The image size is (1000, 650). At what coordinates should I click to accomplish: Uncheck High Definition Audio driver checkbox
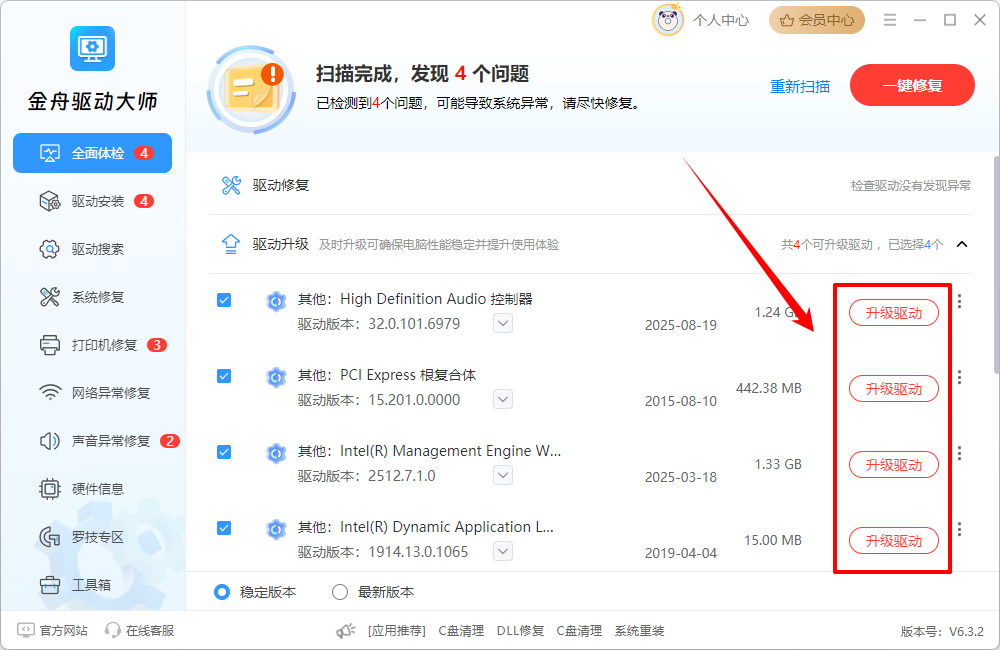point(224,300)
